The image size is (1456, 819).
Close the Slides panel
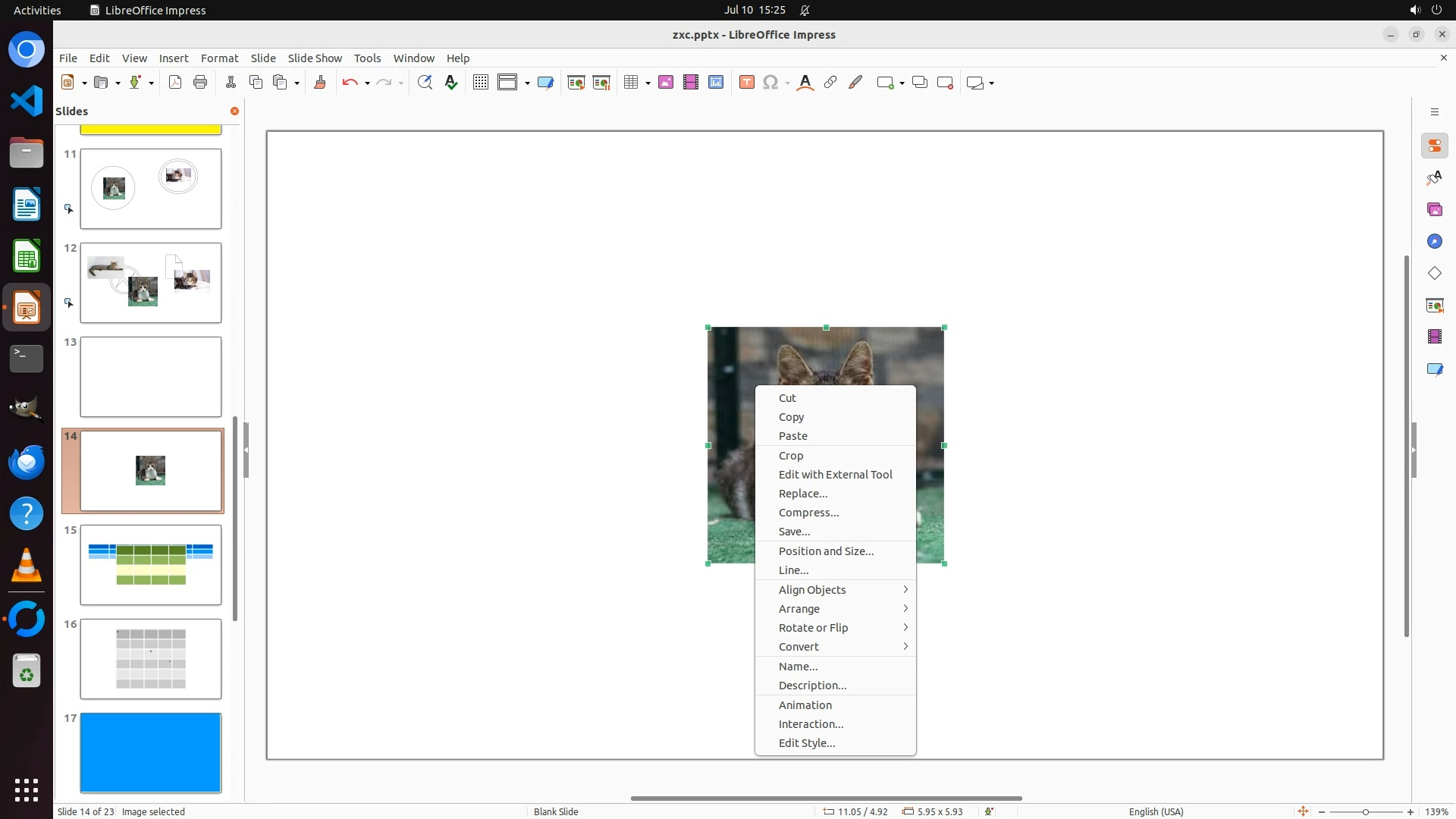point(234,111)
